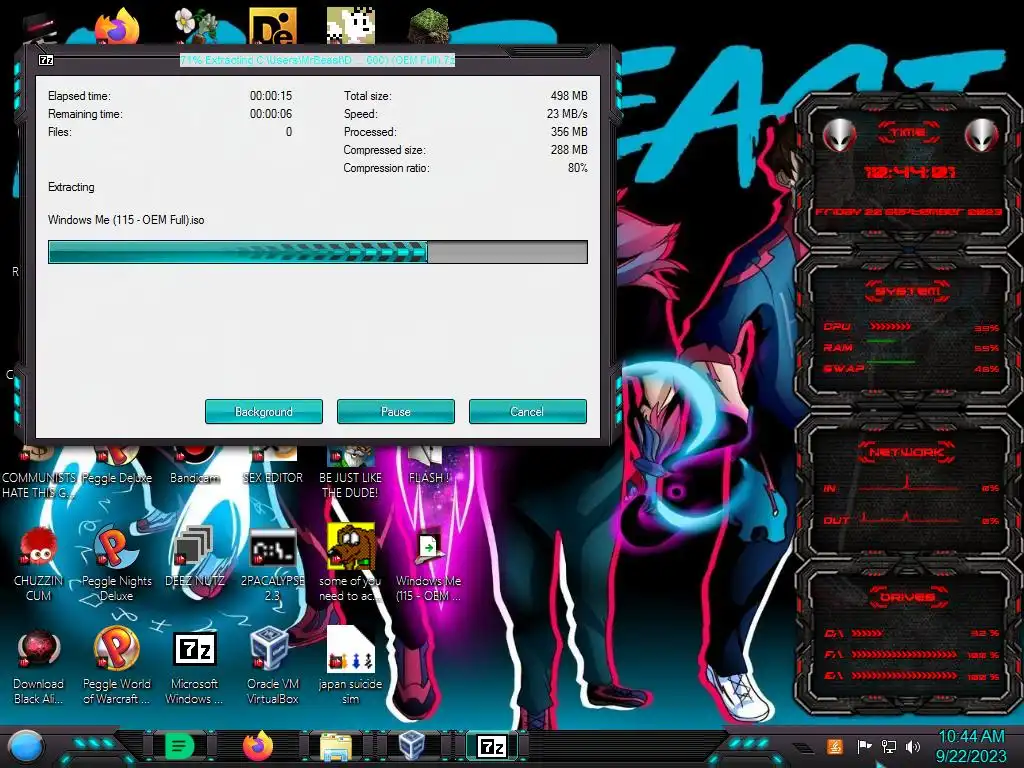
Task: Click the COMMUNISTS HATE THIS G... desktop label
Action: coord(39,485)
